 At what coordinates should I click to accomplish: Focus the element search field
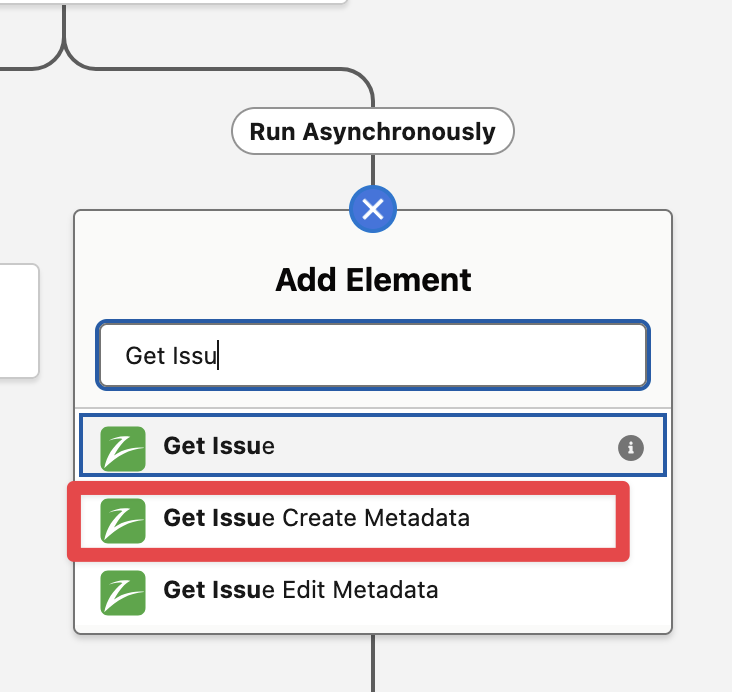(372, 355)
